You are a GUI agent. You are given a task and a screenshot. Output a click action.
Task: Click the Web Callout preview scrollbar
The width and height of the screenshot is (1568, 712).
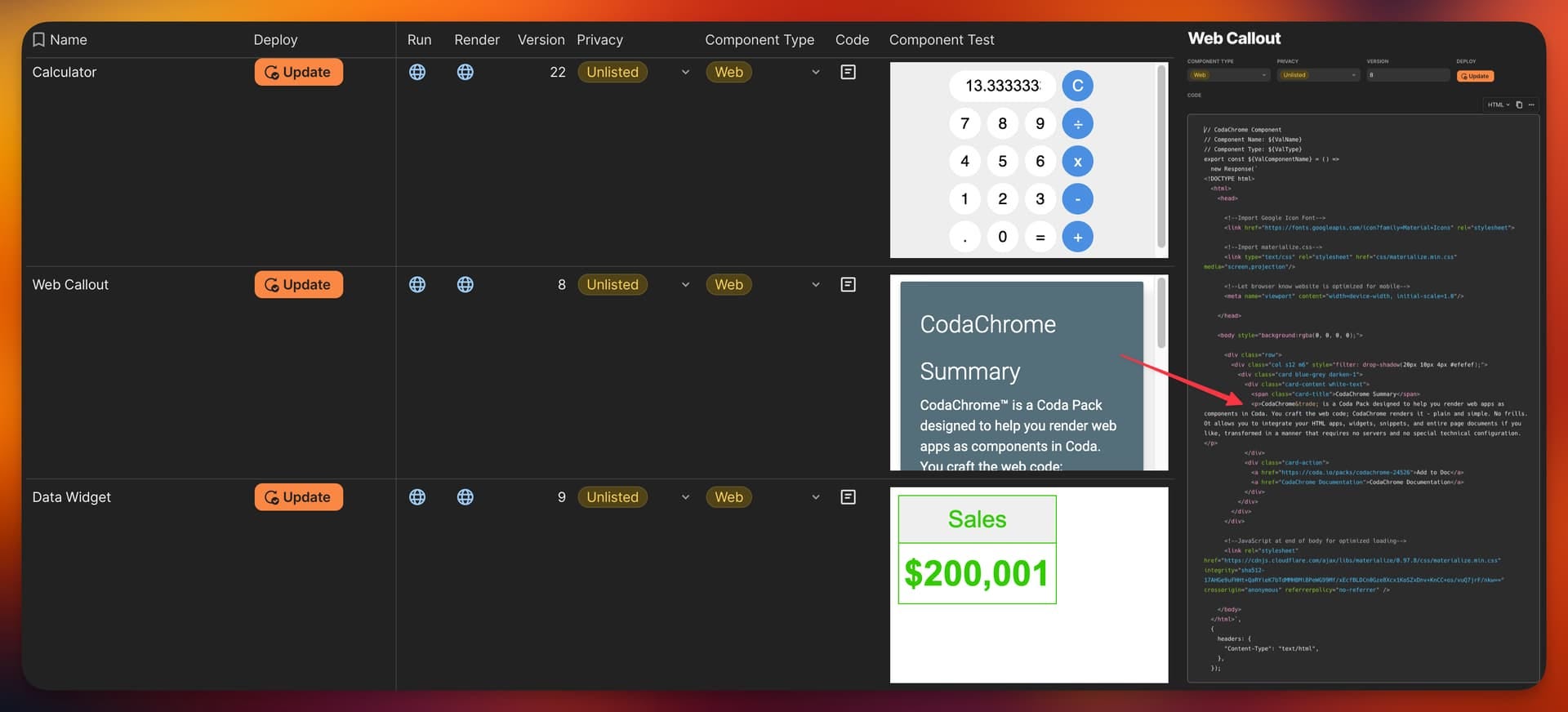click(1161, 312)
